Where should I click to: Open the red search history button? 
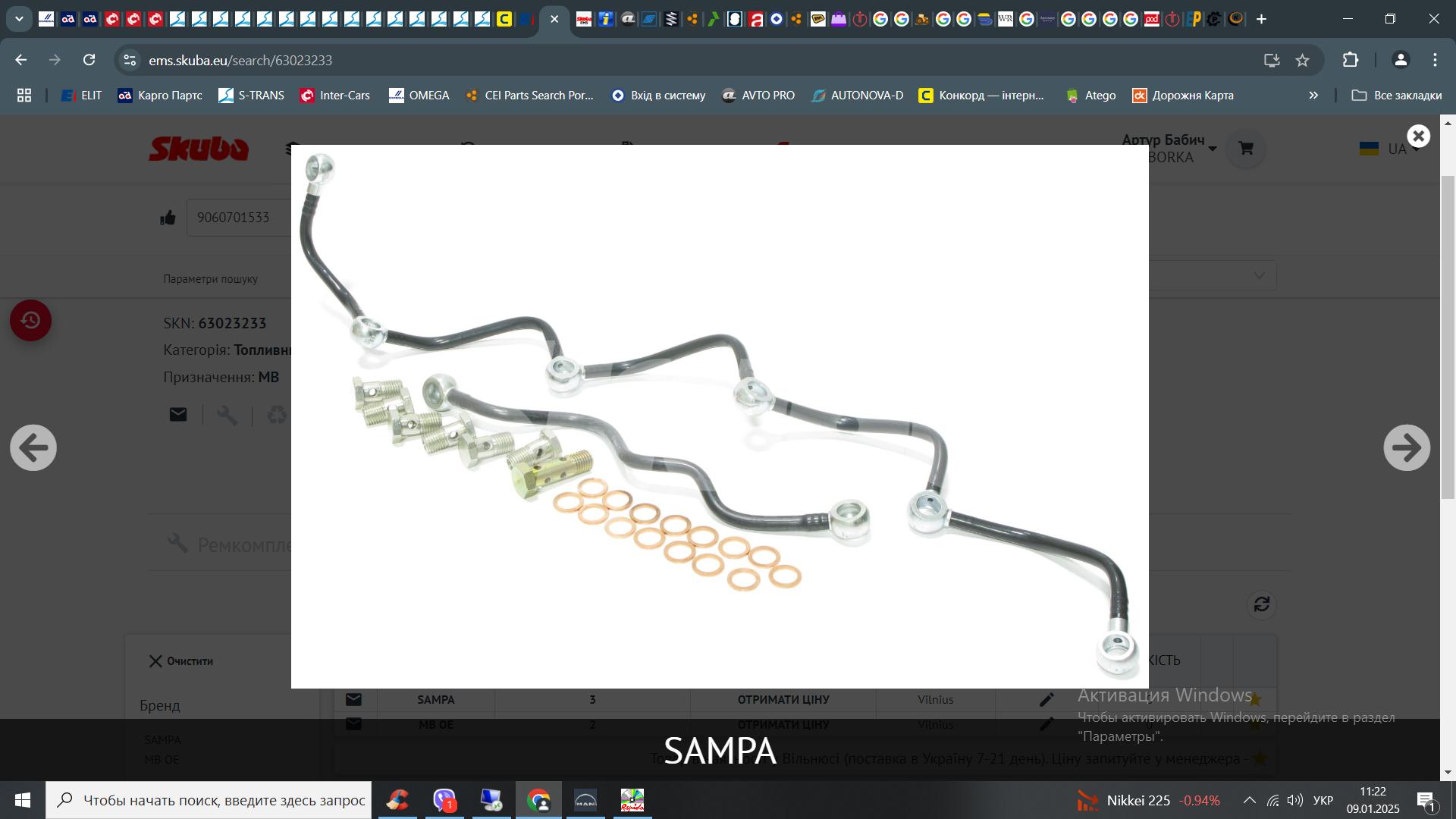coord(30,320)
